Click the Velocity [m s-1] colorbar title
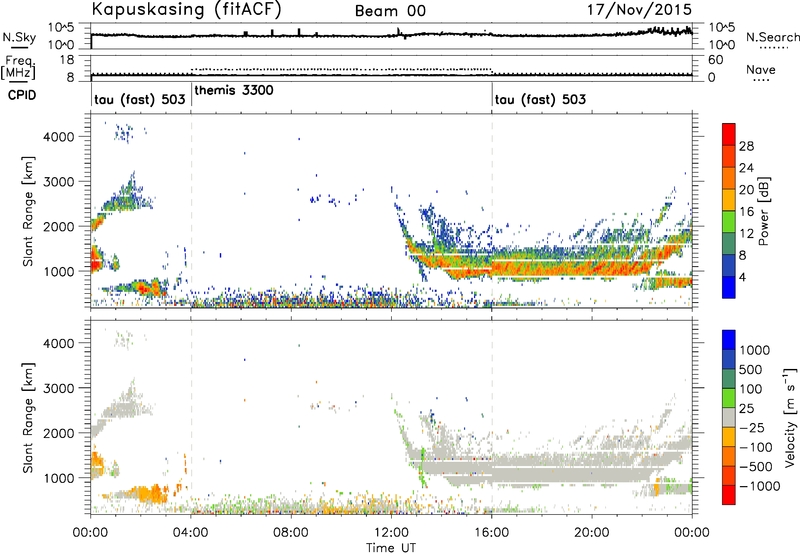Image resolution: width=800 pixels, height=554 pixels. 790,416
